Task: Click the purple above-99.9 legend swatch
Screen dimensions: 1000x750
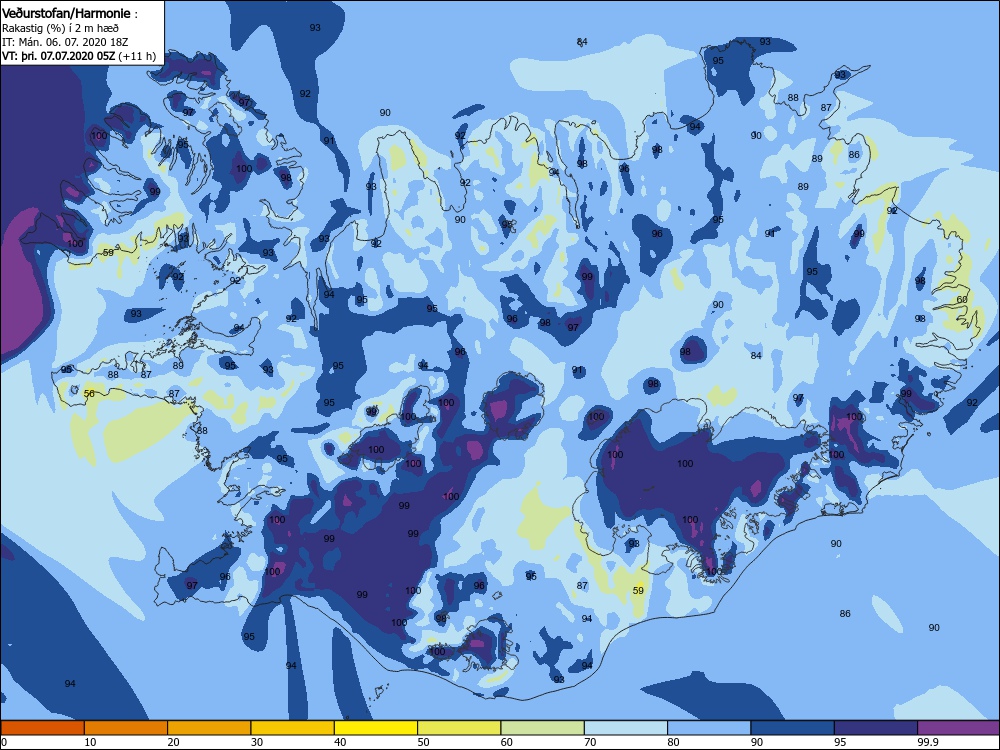Action: point(959,728)
